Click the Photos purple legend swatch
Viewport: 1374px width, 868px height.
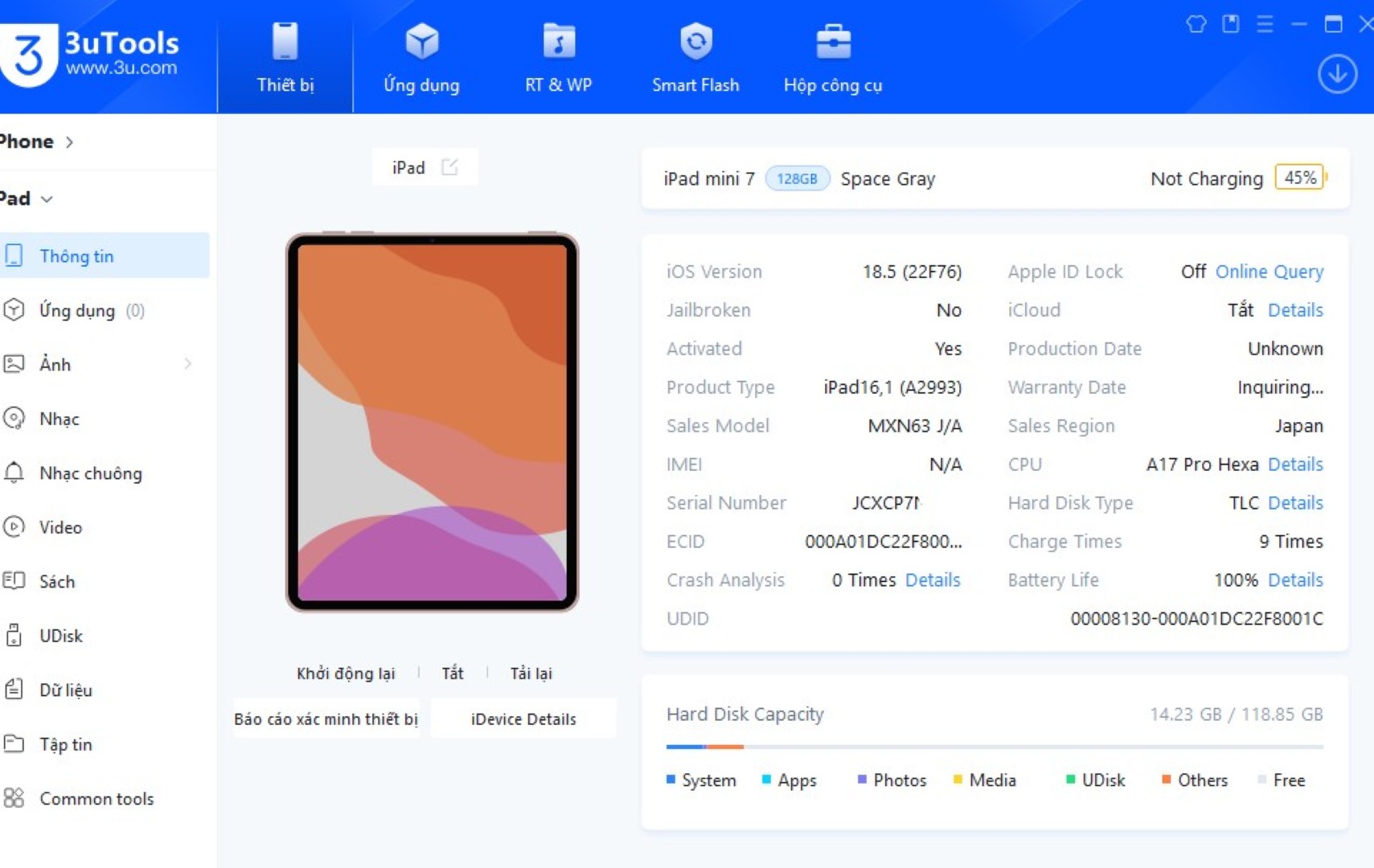862,780
